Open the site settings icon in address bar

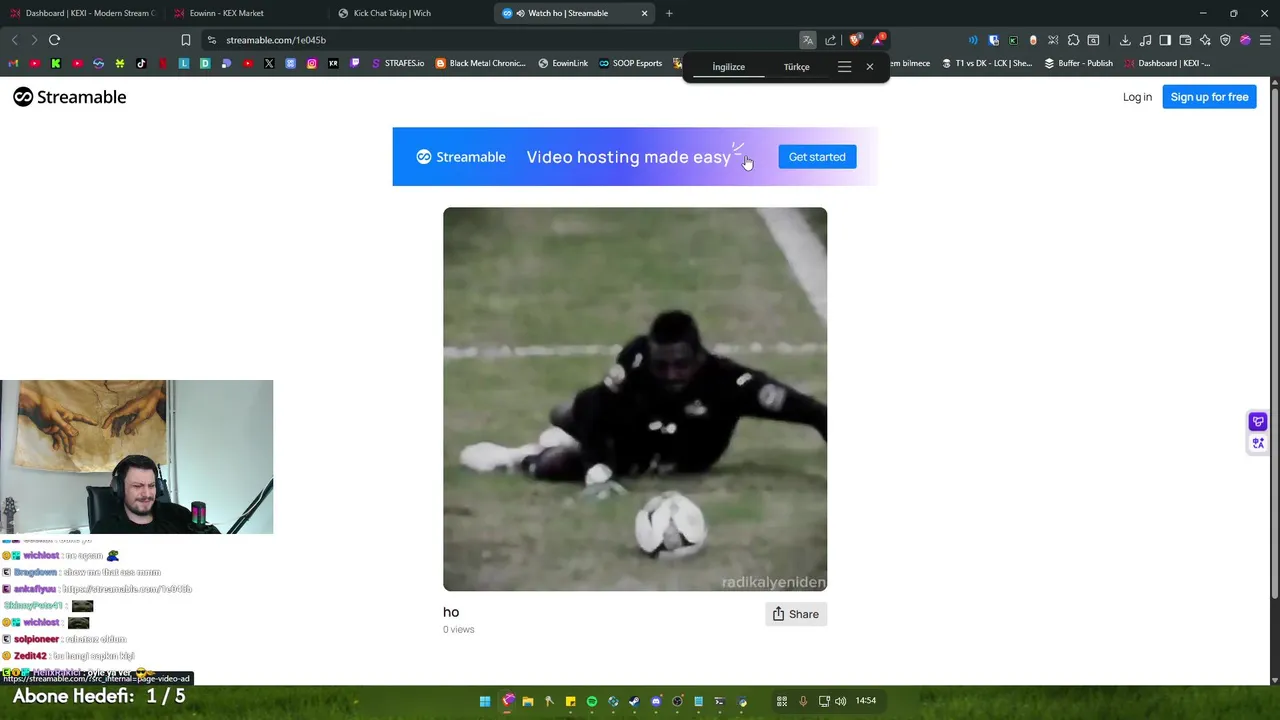[x=211, y=40]
